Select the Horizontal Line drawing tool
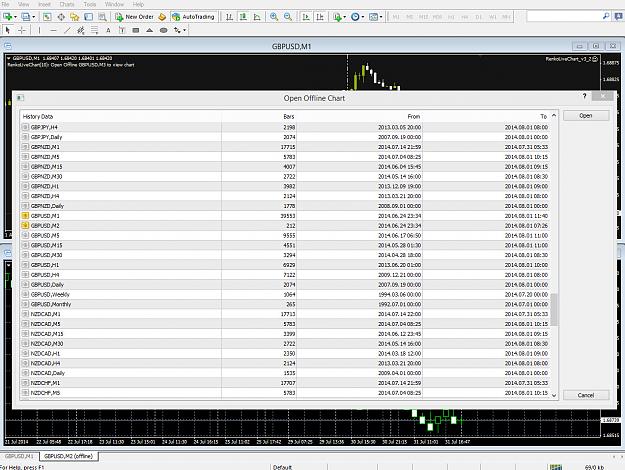This screenshot has width=625, height=470. click(53, 30)
